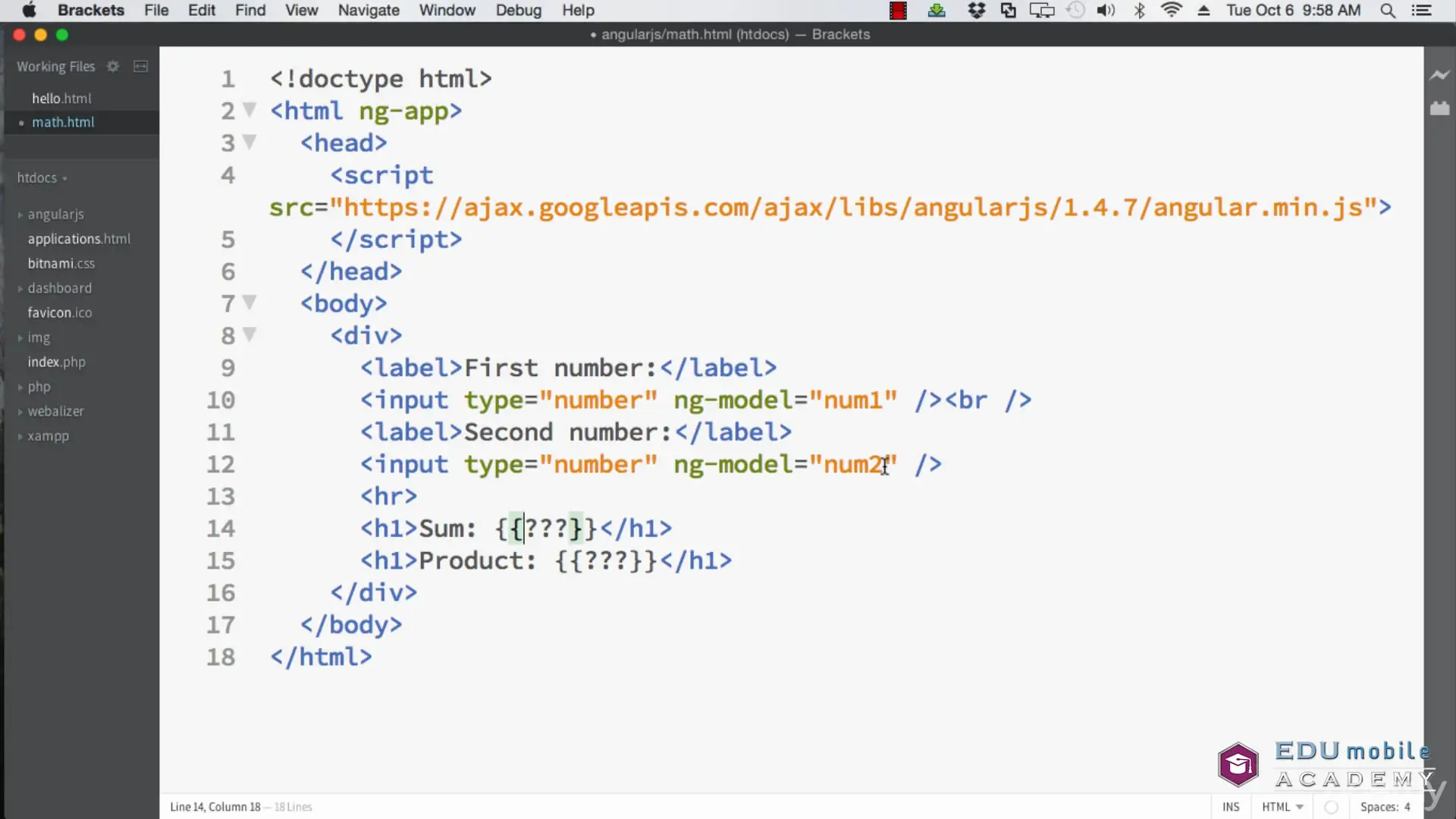
Task: Open the Debug menu
Action: [x=518, y=11]
